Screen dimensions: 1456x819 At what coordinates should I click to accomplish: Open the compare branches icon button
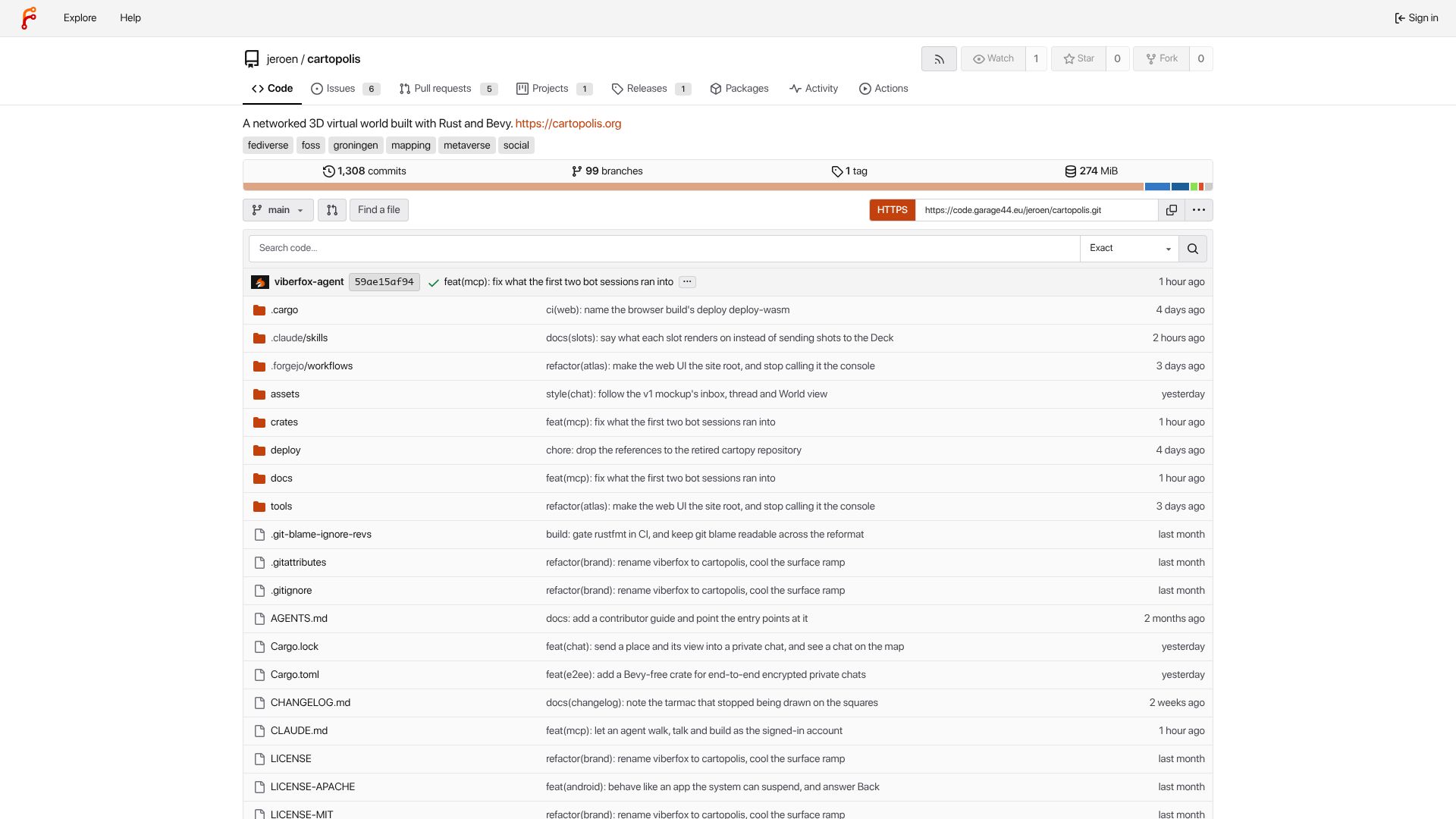[332, 210]
